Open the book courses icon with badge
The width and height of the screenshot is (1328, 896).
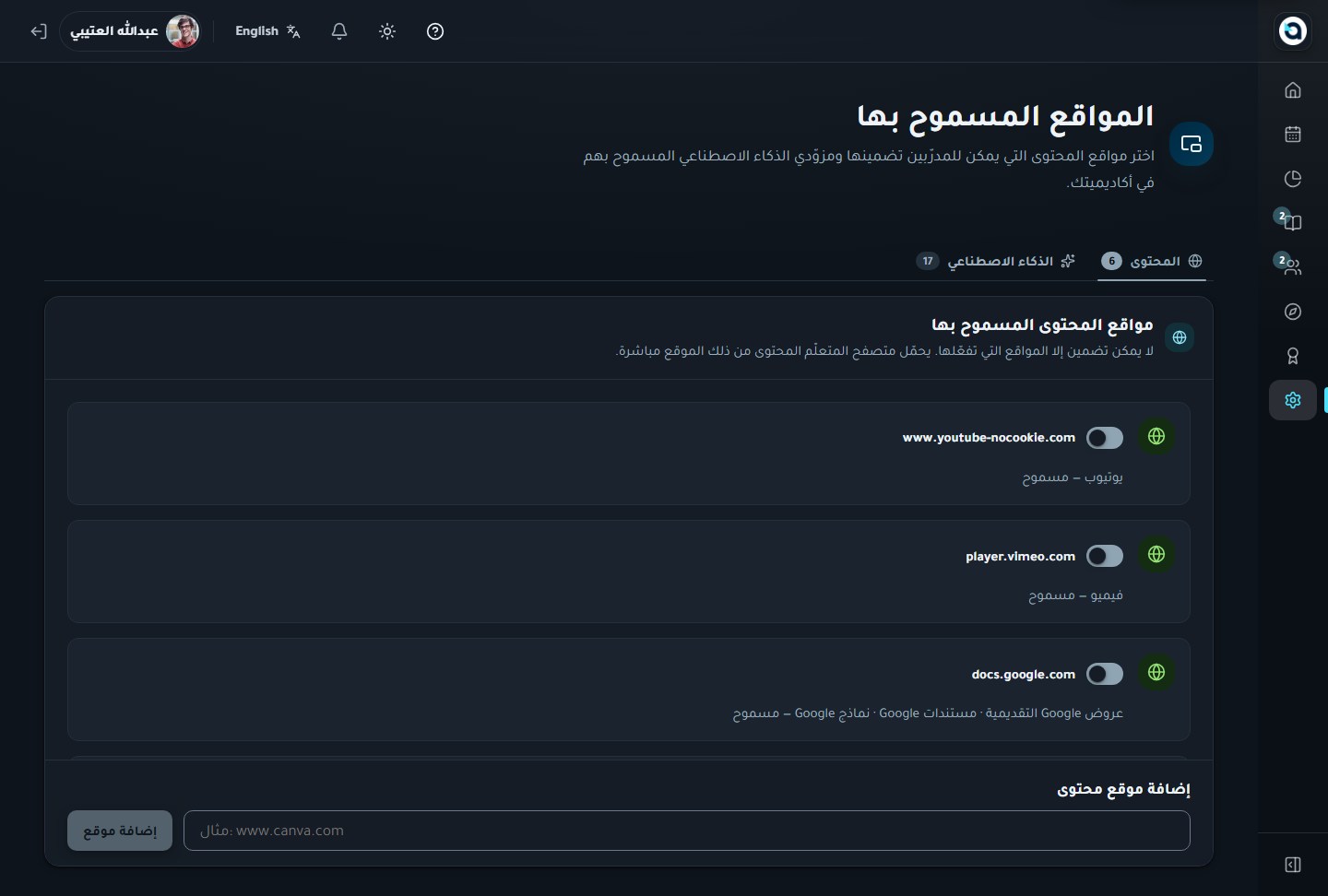(1293, 222)
